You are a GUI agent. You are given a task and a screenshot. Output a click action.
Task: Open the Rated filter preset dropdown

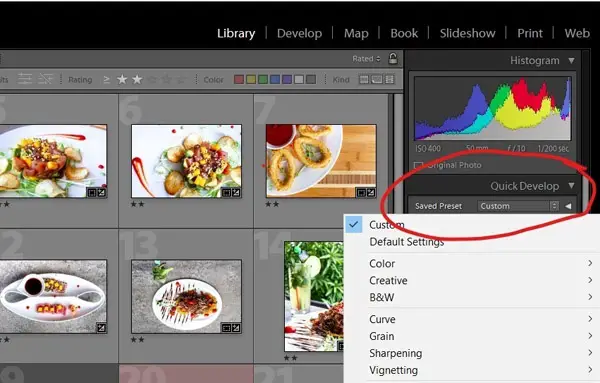(x=366, y=59)
